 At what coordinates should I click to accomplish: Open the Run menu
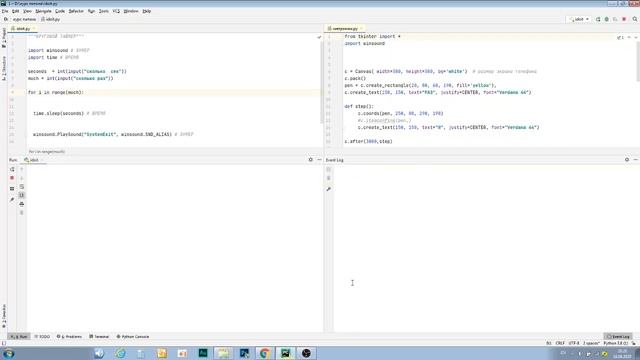click(x=91, y=11)
